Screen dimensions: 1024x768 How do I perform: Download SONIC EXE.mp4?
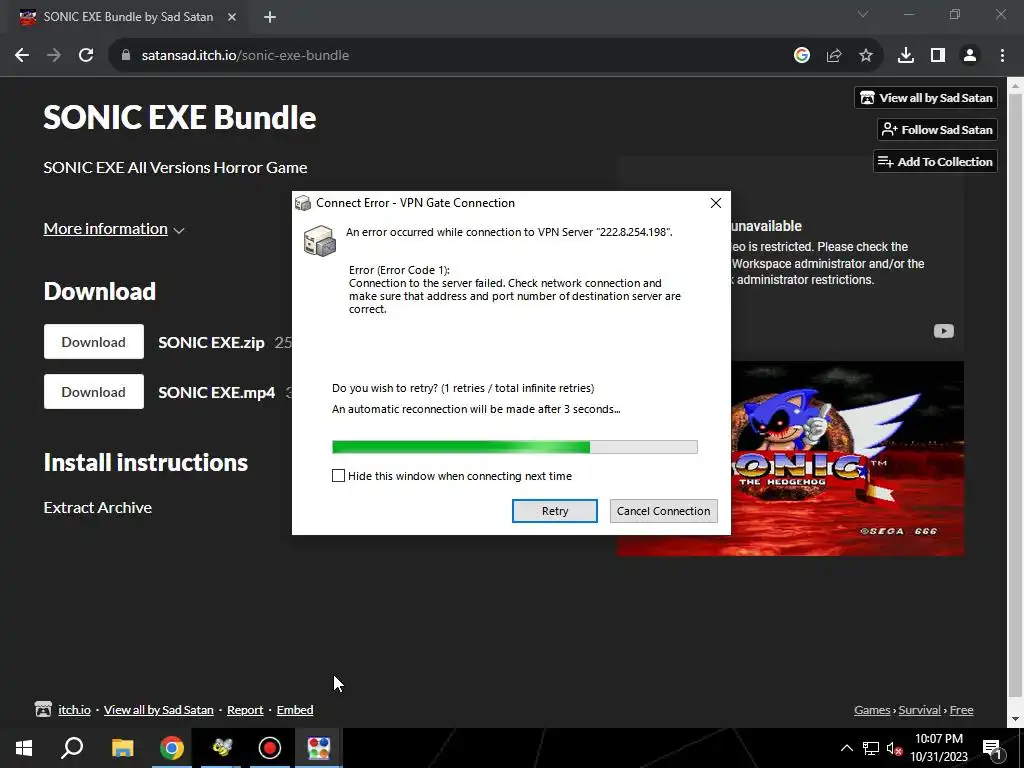tap(93, 392)
